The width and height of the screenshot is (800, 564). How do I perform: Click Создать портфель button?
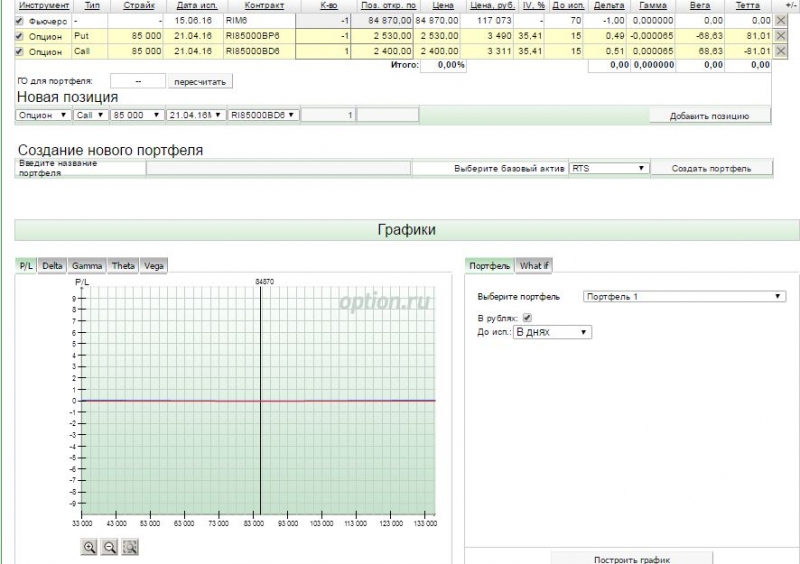[x=711, y=168]
